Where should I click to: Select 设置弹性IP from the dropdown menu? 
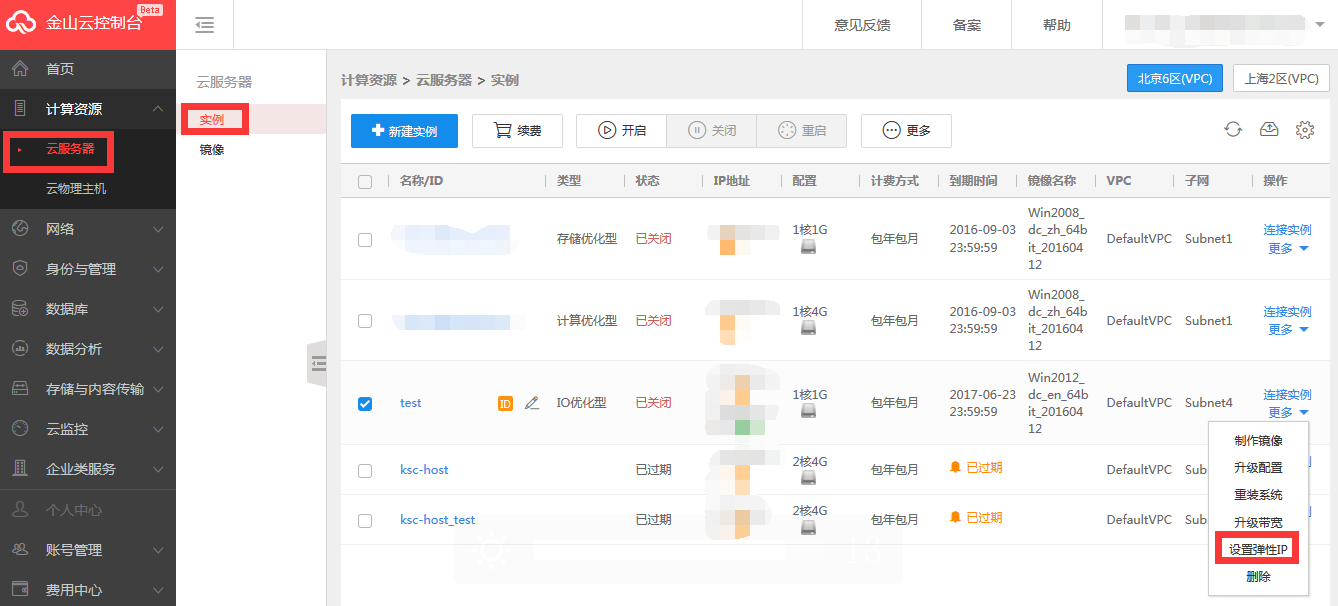pyautogui.click(x=1257, y=549)
